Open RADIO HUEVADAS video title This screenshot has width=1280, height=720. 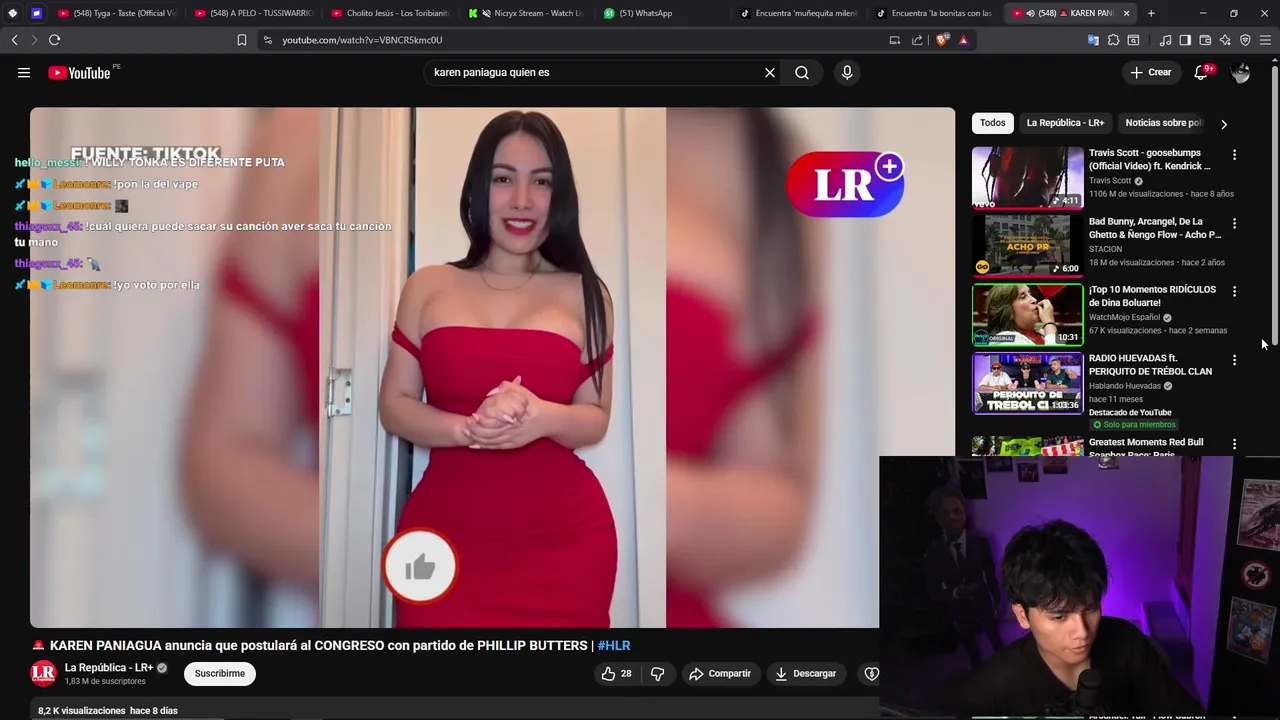(x=1150, y=364)
